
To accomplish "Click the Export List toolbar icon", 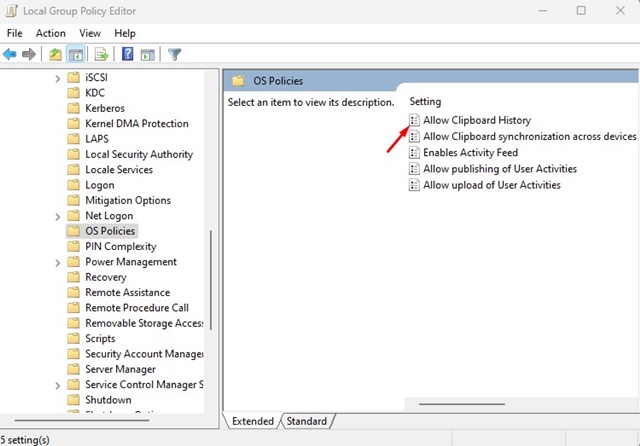I will tap(101, 54).
